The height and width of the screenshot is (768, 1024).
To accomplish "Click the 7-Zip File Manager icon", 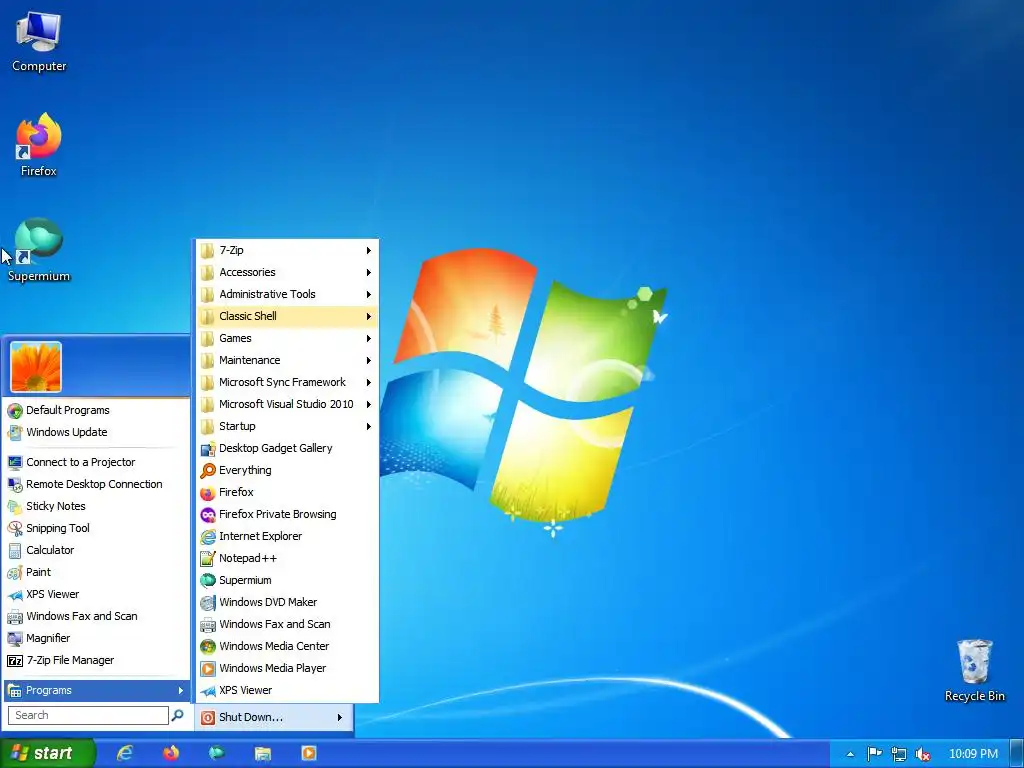I will (14, 661).
